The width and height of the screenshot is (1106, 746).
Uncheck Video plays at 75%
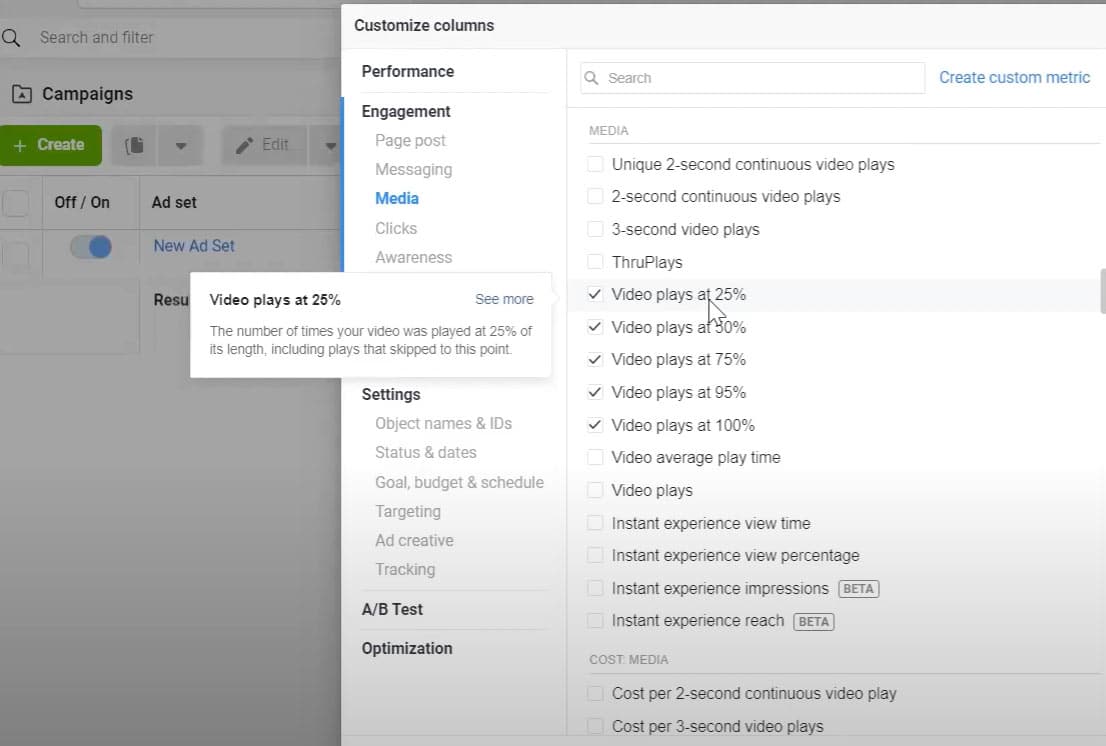595,360
